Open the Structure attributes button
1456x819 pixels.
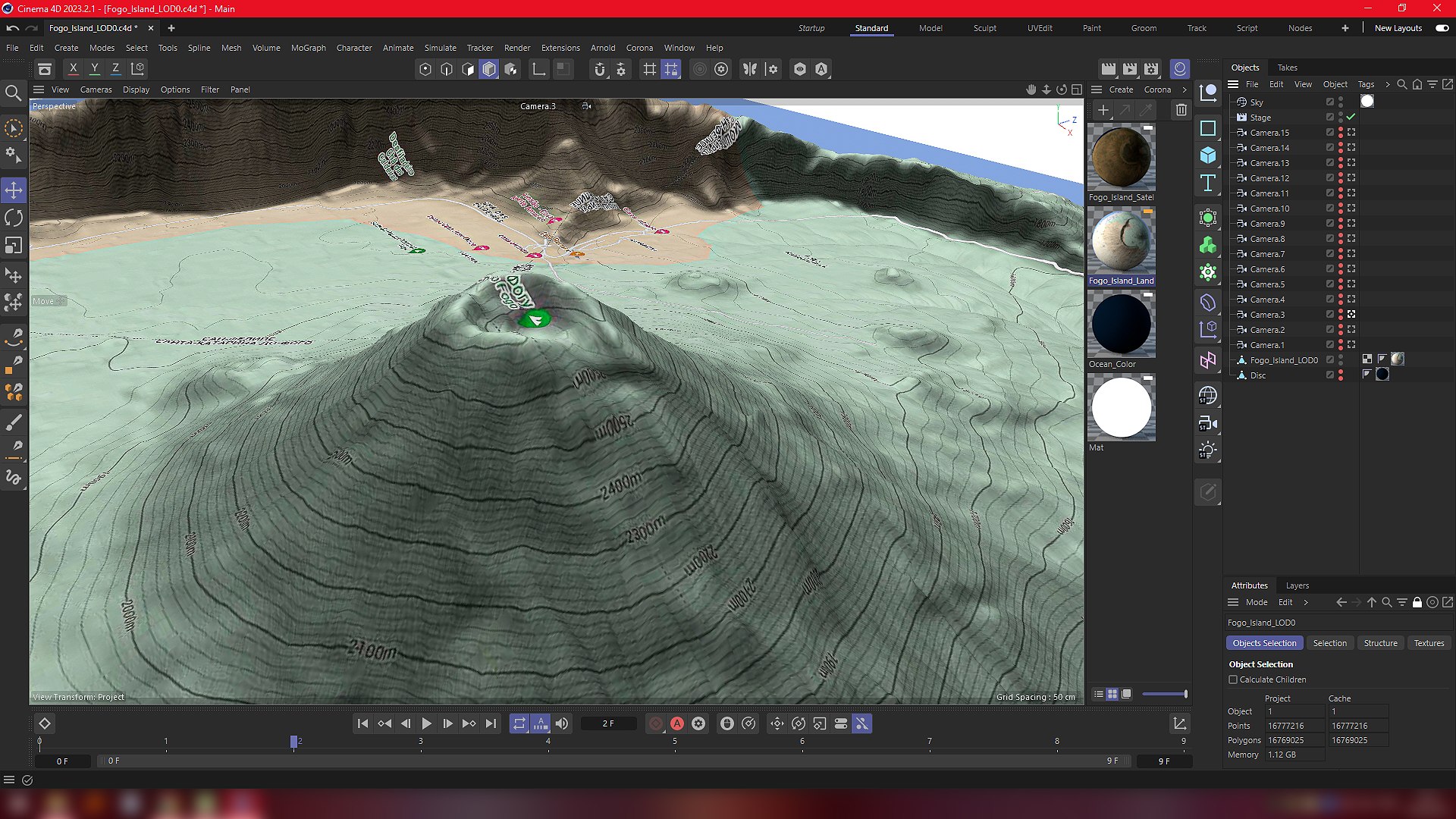[1381, 643]
